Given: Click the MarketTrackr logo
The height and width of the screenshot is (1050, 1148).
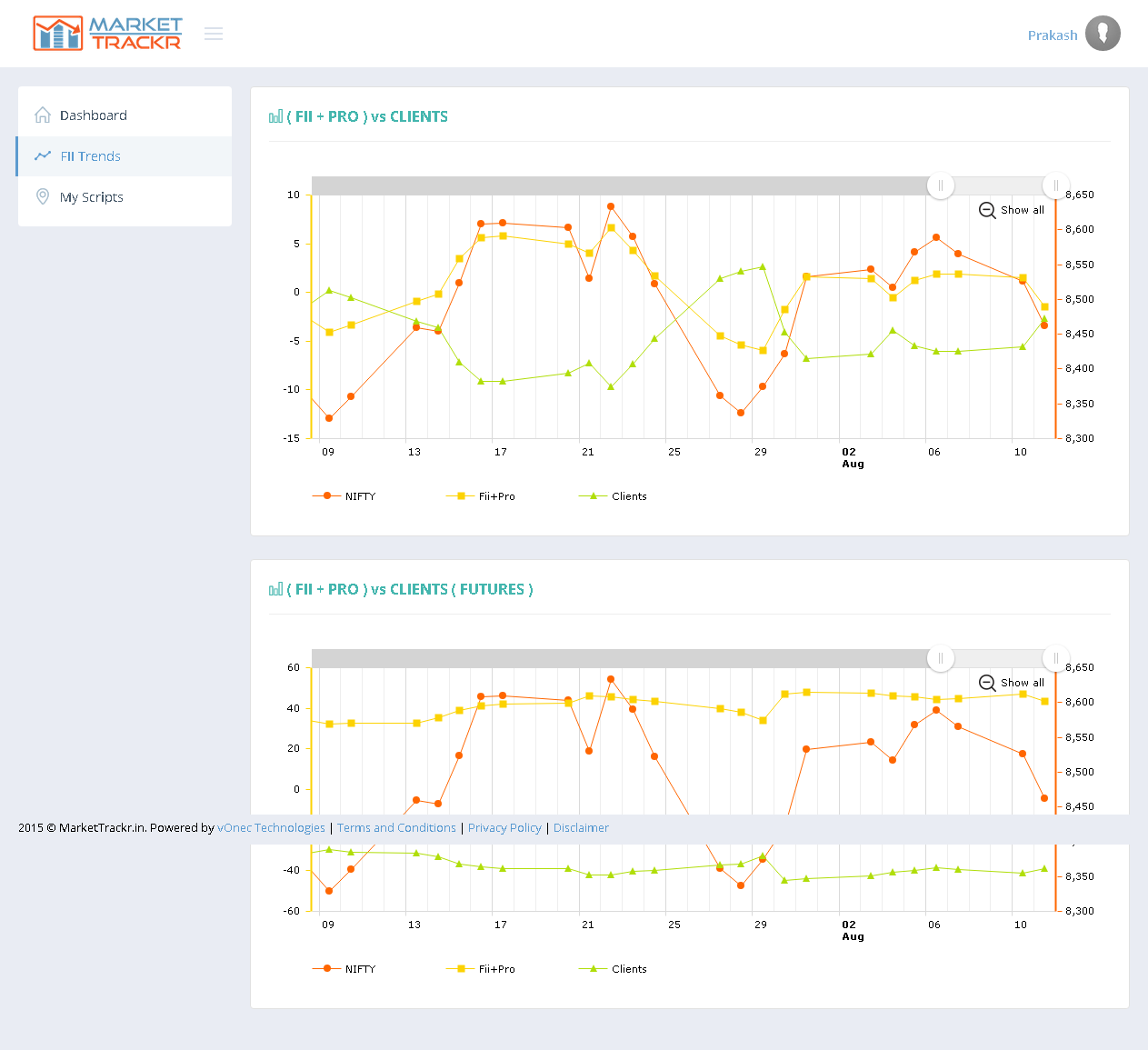Looking at the screenshot, I should (107, 34).
